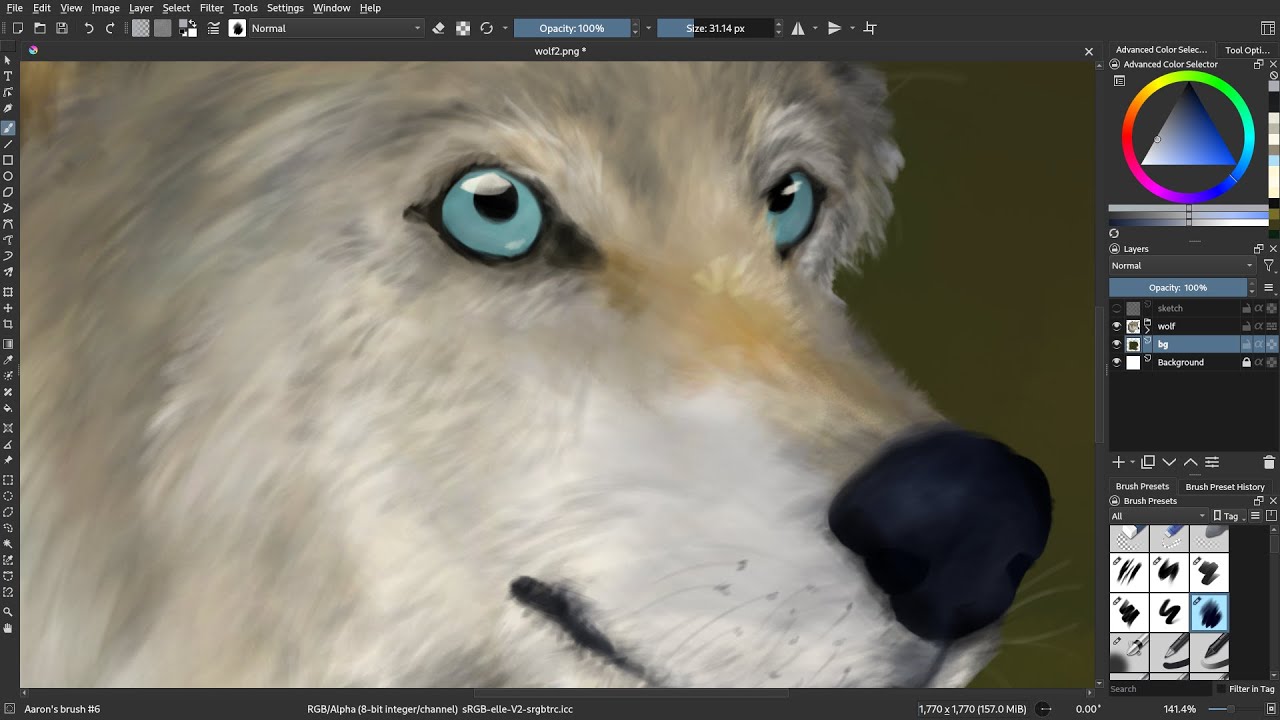
Task: Toggle eraser mode in toolbar
Action: [438, 28]
